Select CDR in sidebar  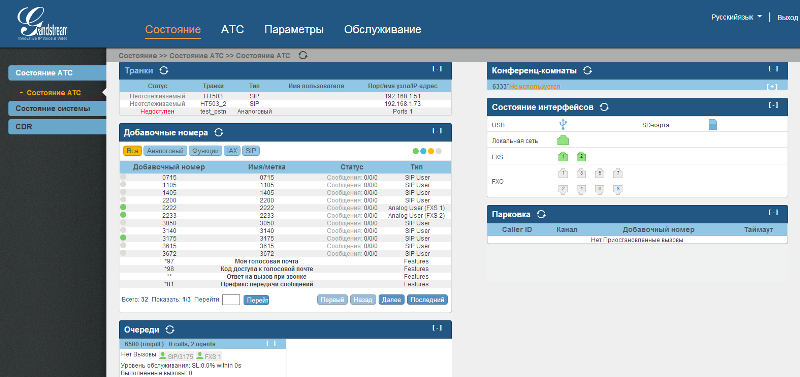point(57,127)
